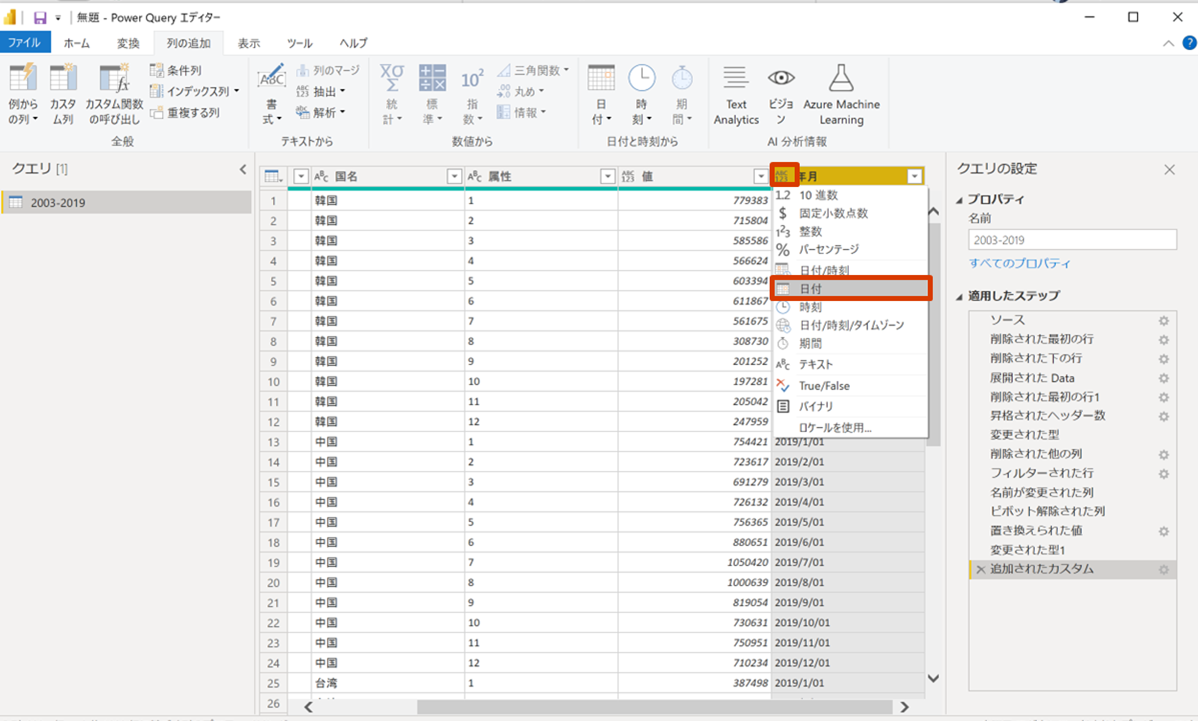Open the Rounding (丸め) dropdown

(520, 91)
